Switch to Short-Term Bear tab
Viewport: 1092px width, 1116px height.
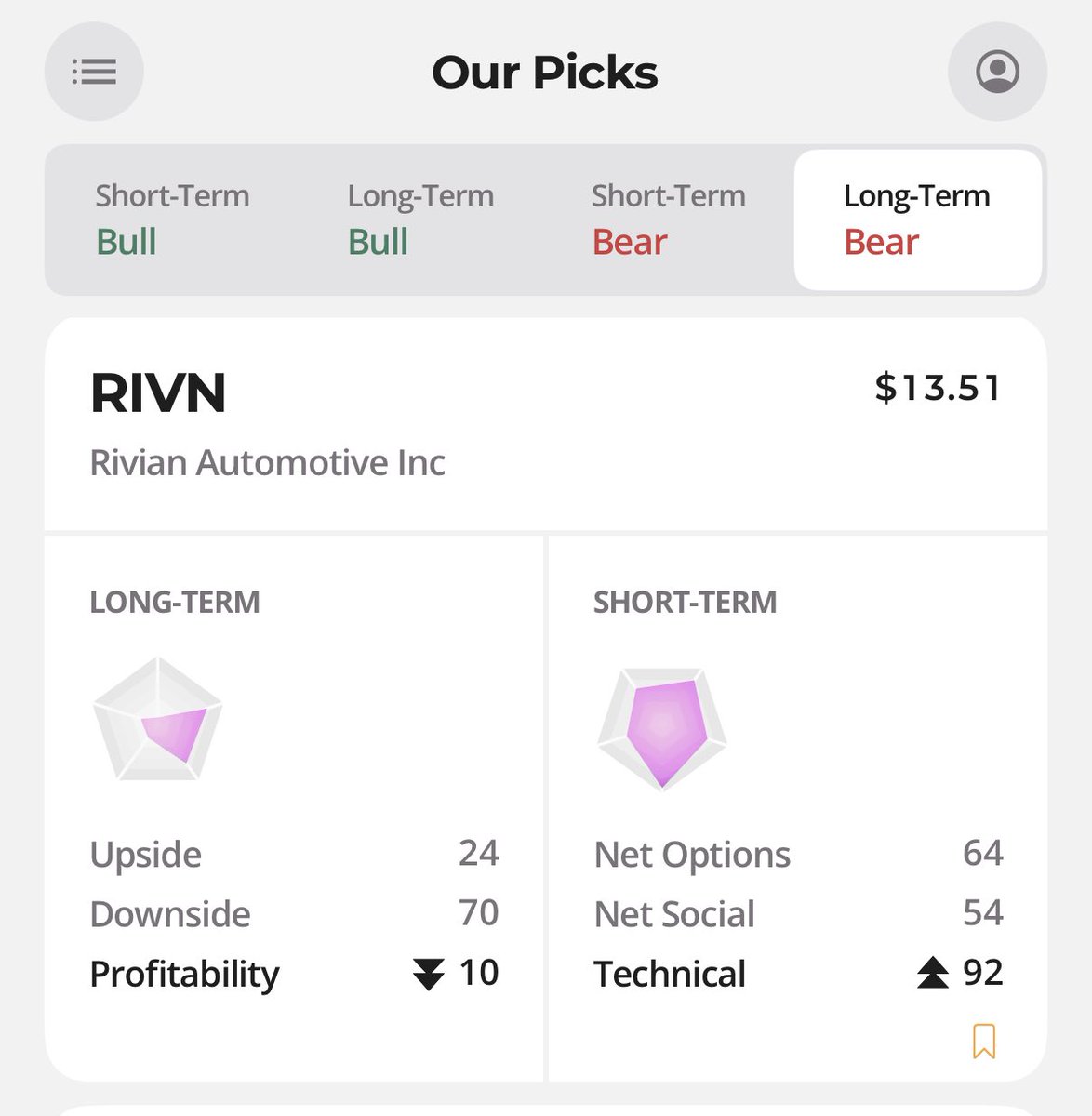tap(669, 219)
